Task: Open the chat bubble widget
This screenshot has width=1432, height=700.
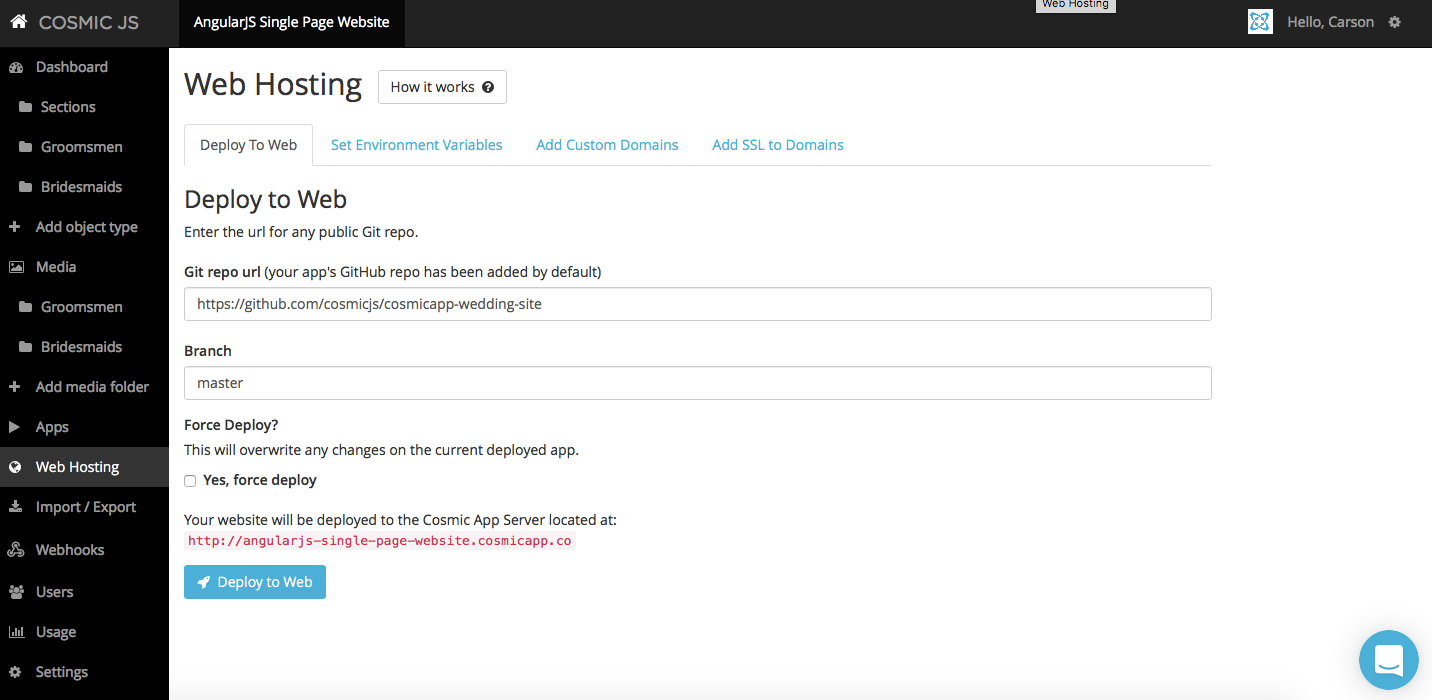Action: coord(1389,660)
